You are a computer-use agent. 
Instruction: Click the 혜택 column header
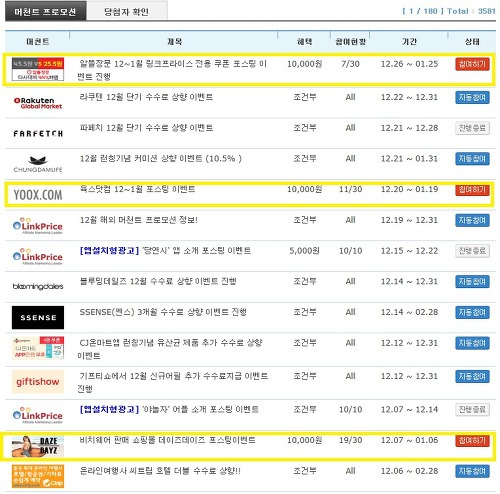click(304, 41)
